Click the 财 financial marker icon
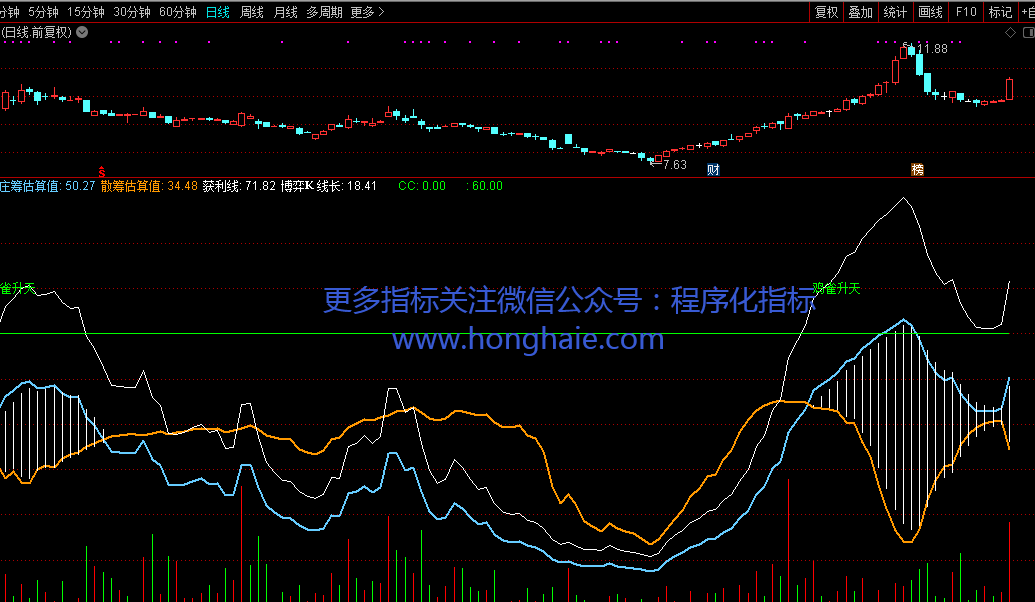Screen dimensions: 1035x602 [x=713, y=170]
